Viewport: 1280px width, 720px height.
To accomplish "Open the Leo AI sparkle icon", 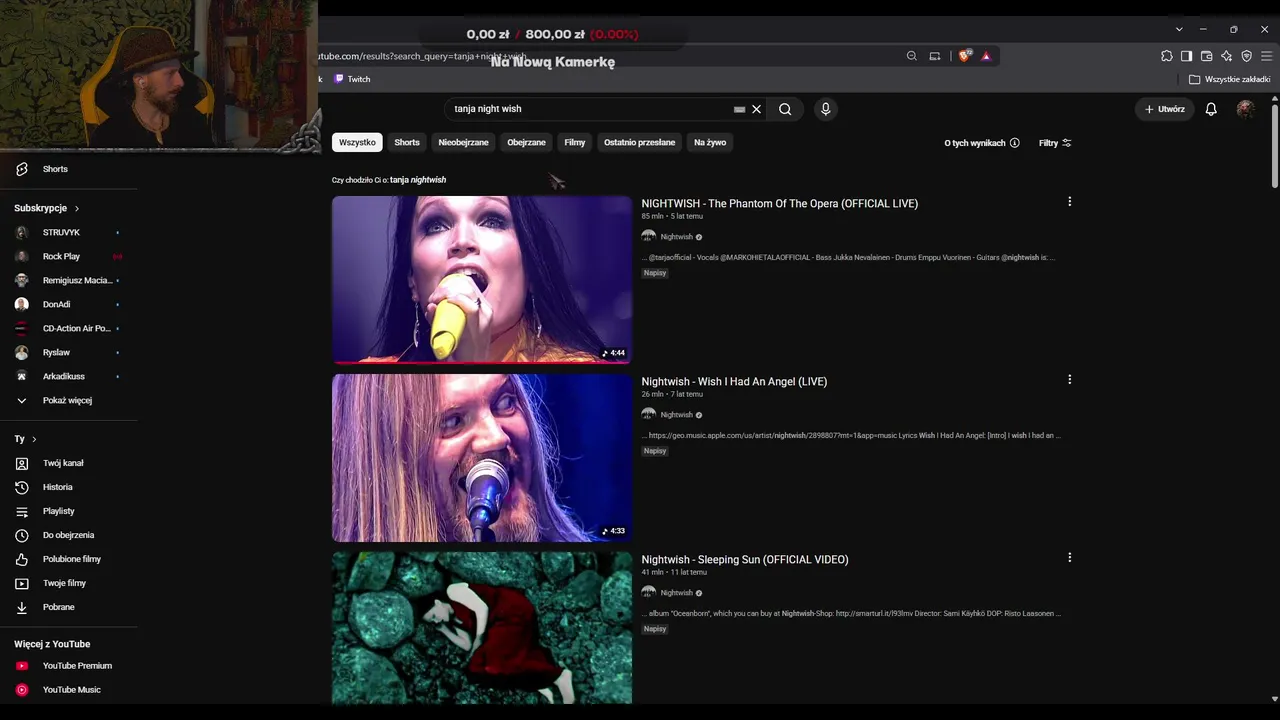I will click(x=1226, y=56).
